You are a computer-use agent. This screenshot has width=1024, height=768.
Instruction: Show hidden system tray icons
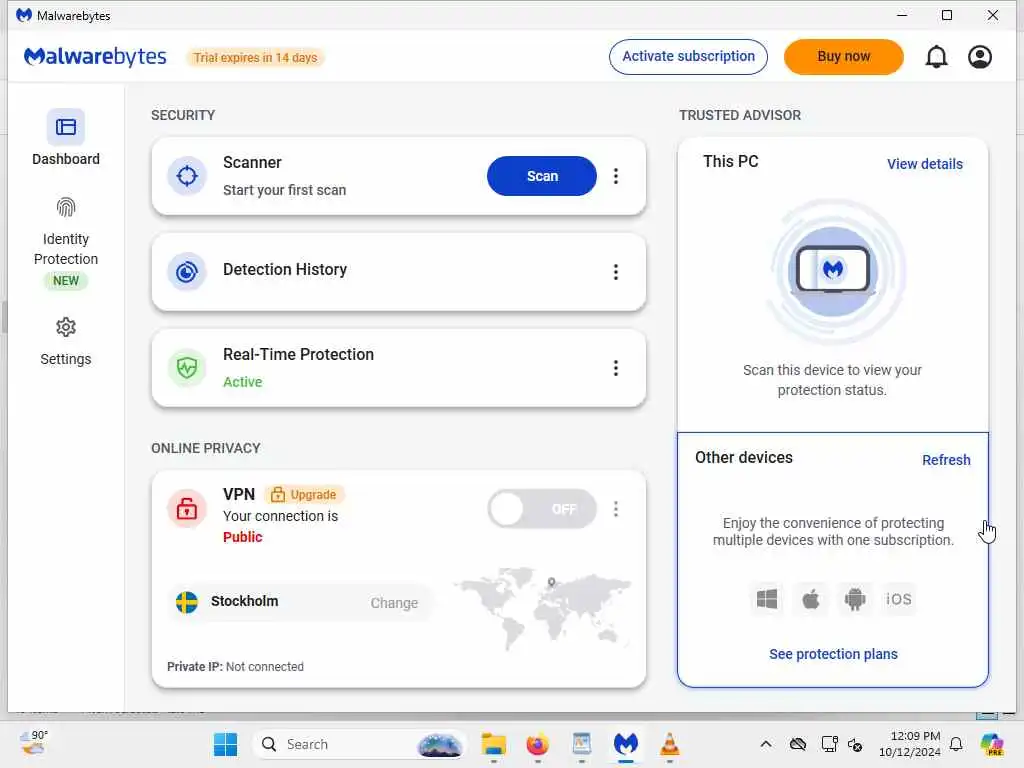[x=766, y=744]
